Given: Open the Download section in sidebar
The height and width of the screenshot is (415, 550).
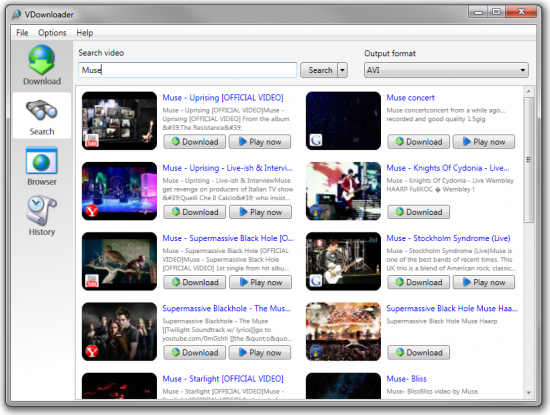Looking at the screenshot, I should click(x=42, y=65).
